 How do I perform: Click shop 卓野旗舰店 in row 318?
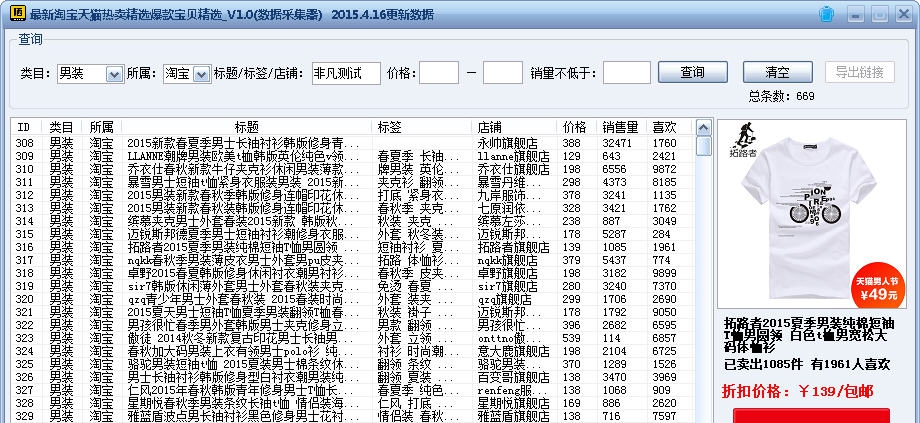[x=508, y=273]
